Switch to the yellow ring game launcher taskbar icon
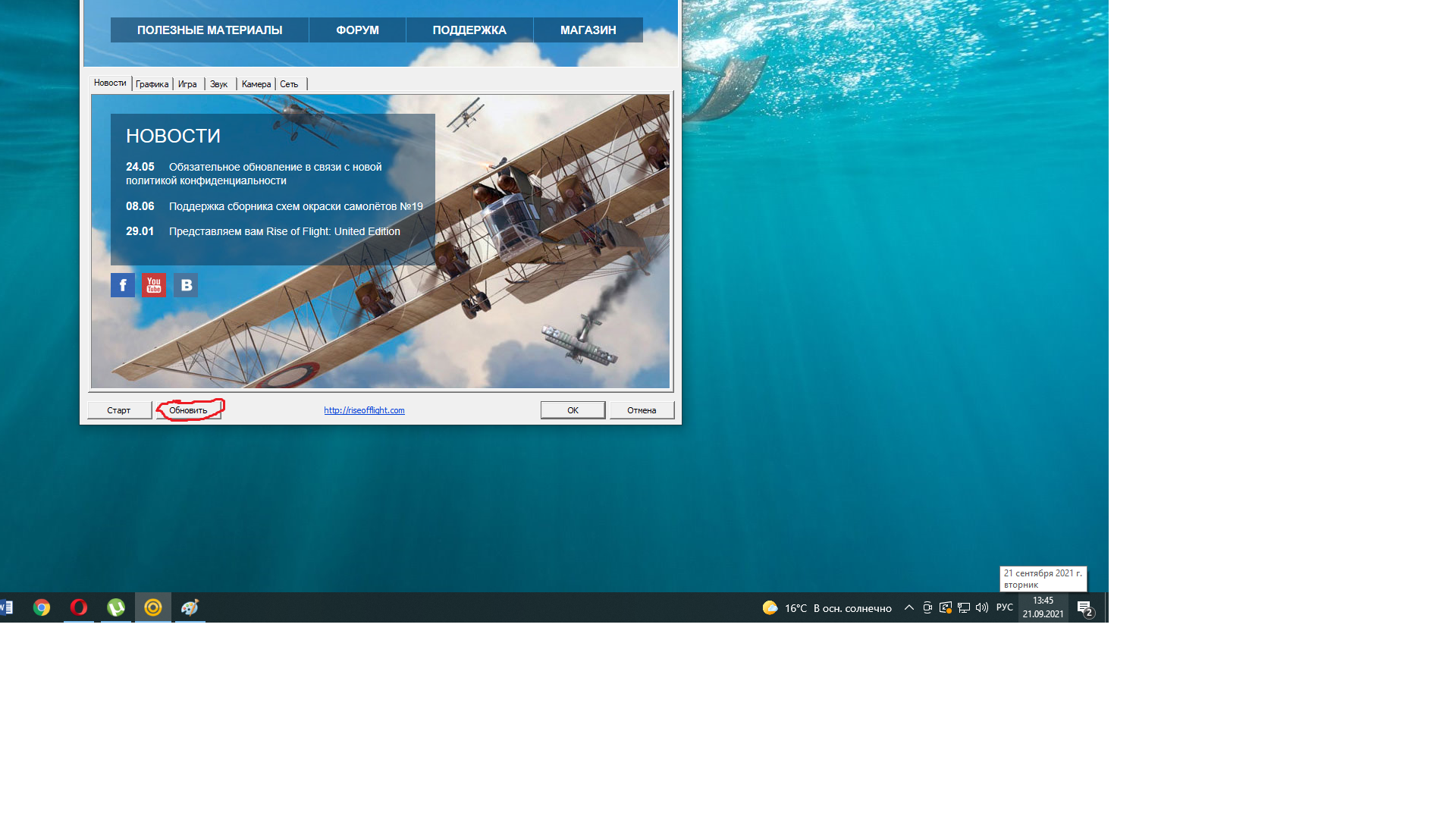The height and width of the screenshot is (819, 1456). pyautogui.click(x=153, y=607)
